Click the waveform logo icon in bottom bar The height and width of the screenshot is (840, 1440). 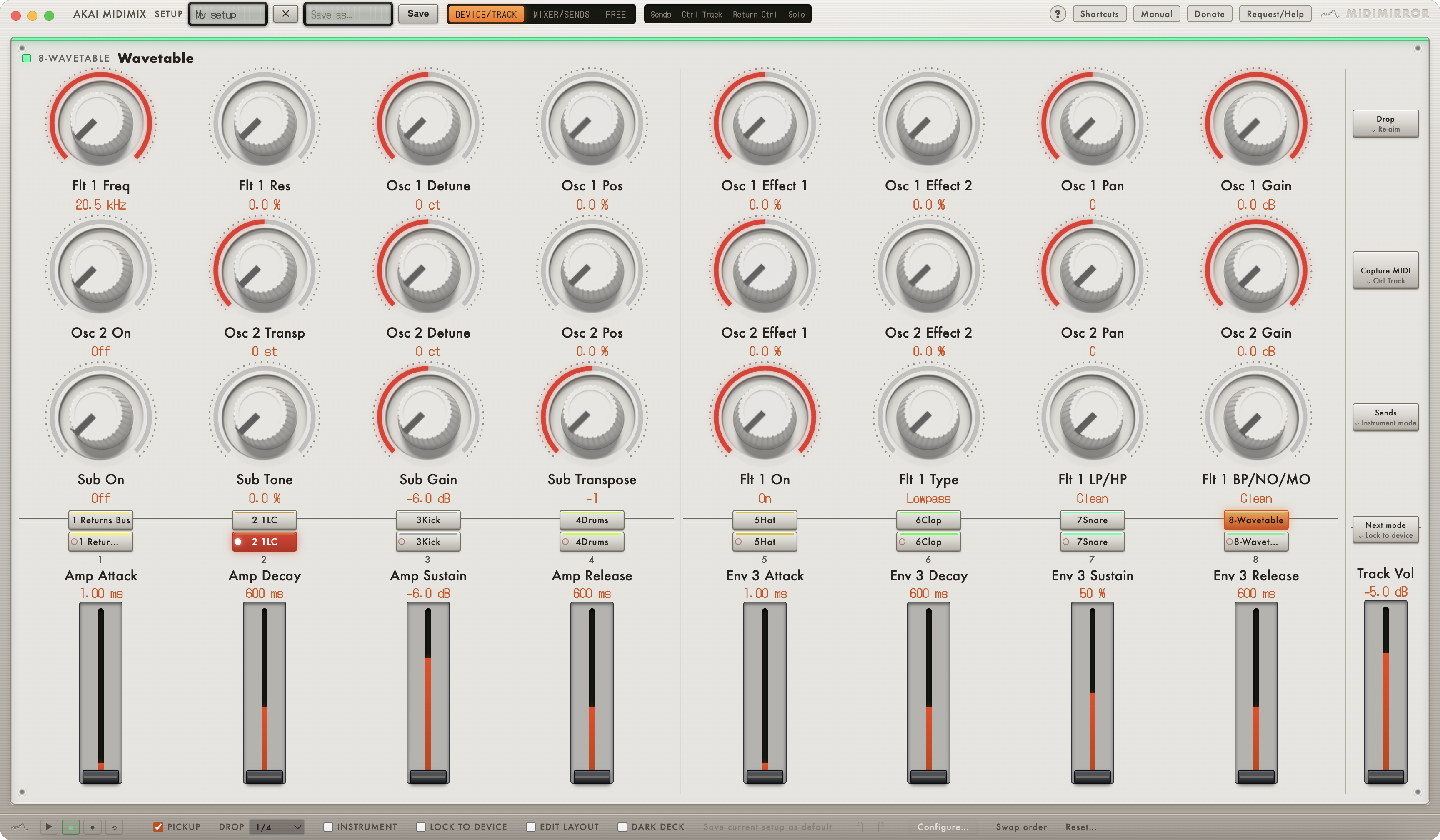pos(19,826)
